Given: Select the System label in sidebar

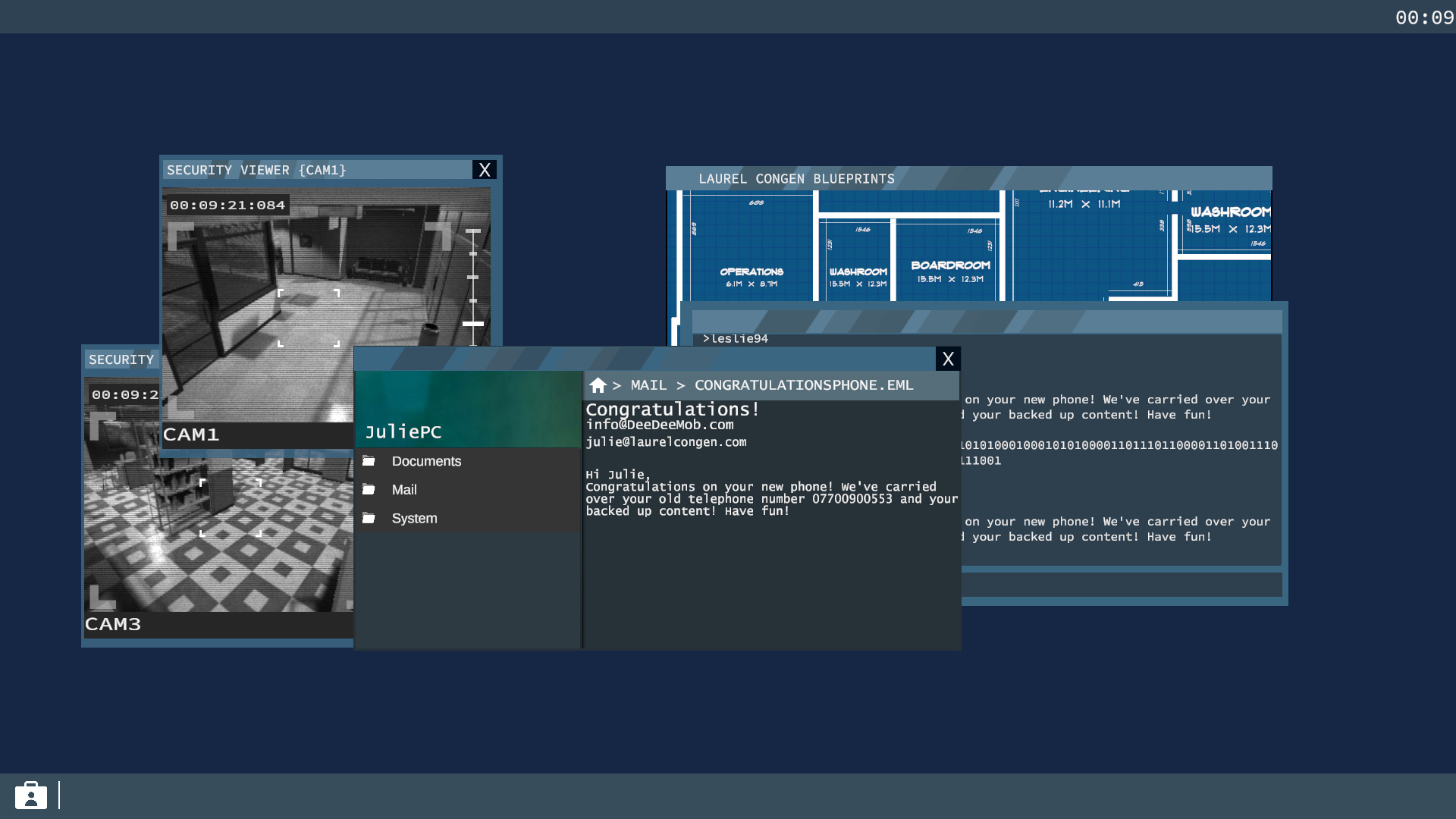Looking at the screenshot, I should [x=414, y=519].
